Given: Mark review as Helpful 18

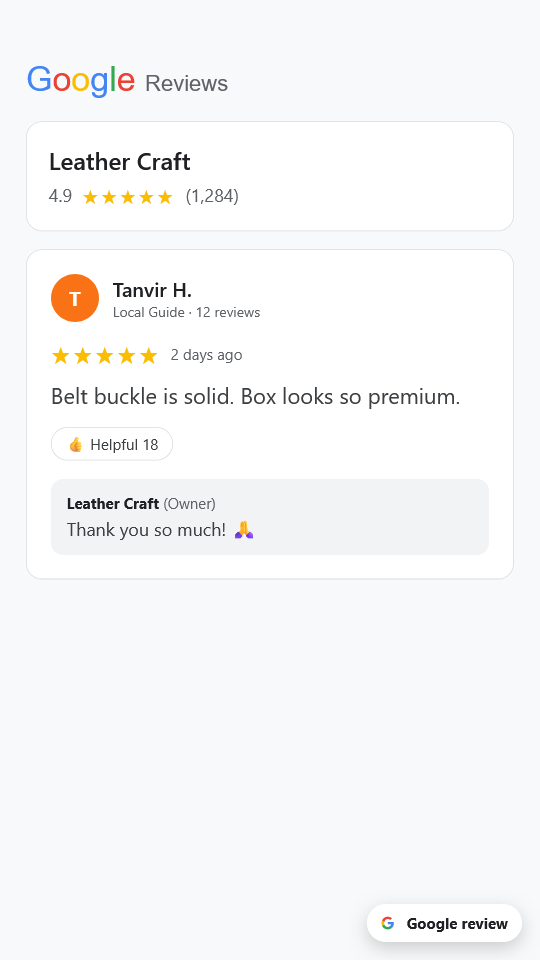Looking at the screenshot, I should point(112,444).
